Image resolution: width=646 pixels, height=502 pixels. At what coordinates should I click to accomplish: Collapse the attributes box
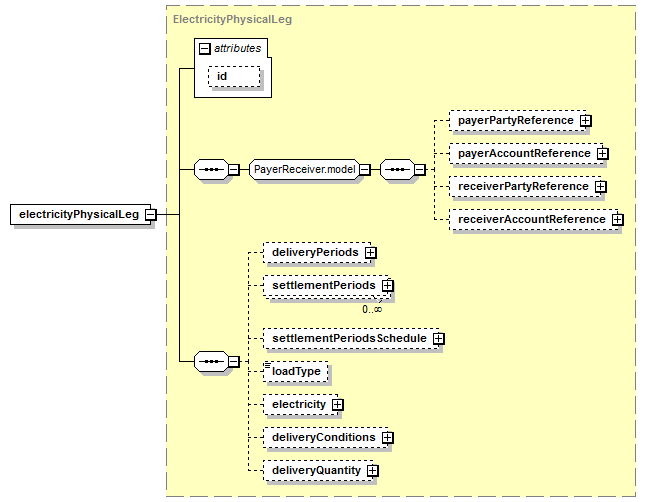point(205,48)
